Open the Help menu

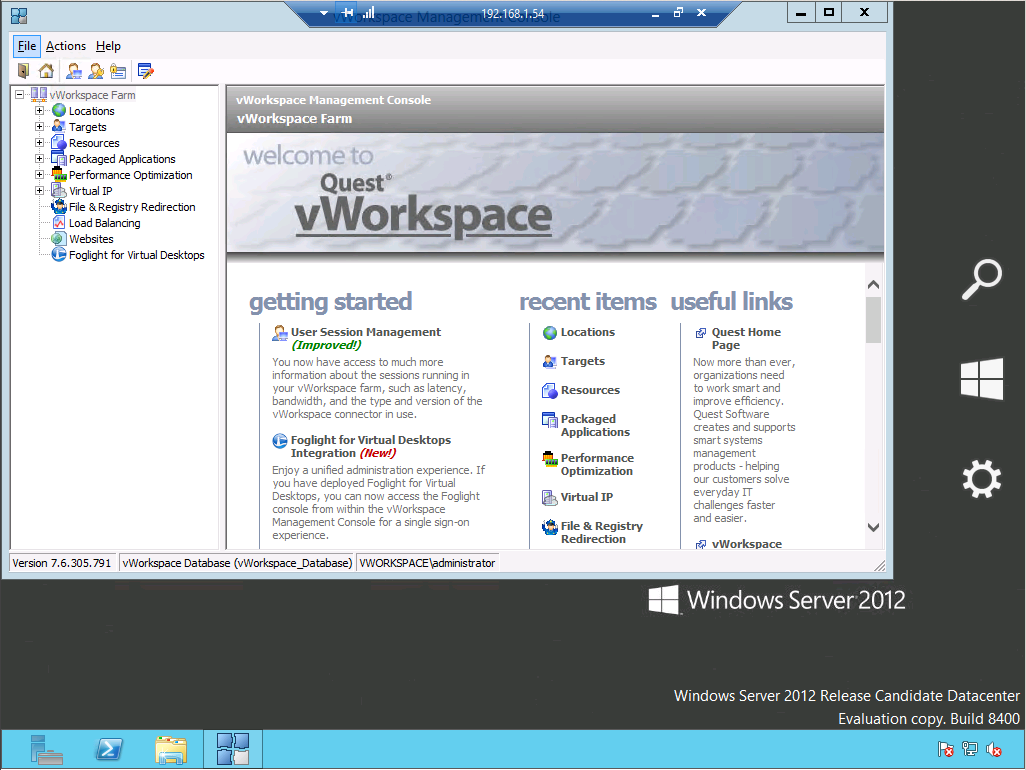click(108, 46)
